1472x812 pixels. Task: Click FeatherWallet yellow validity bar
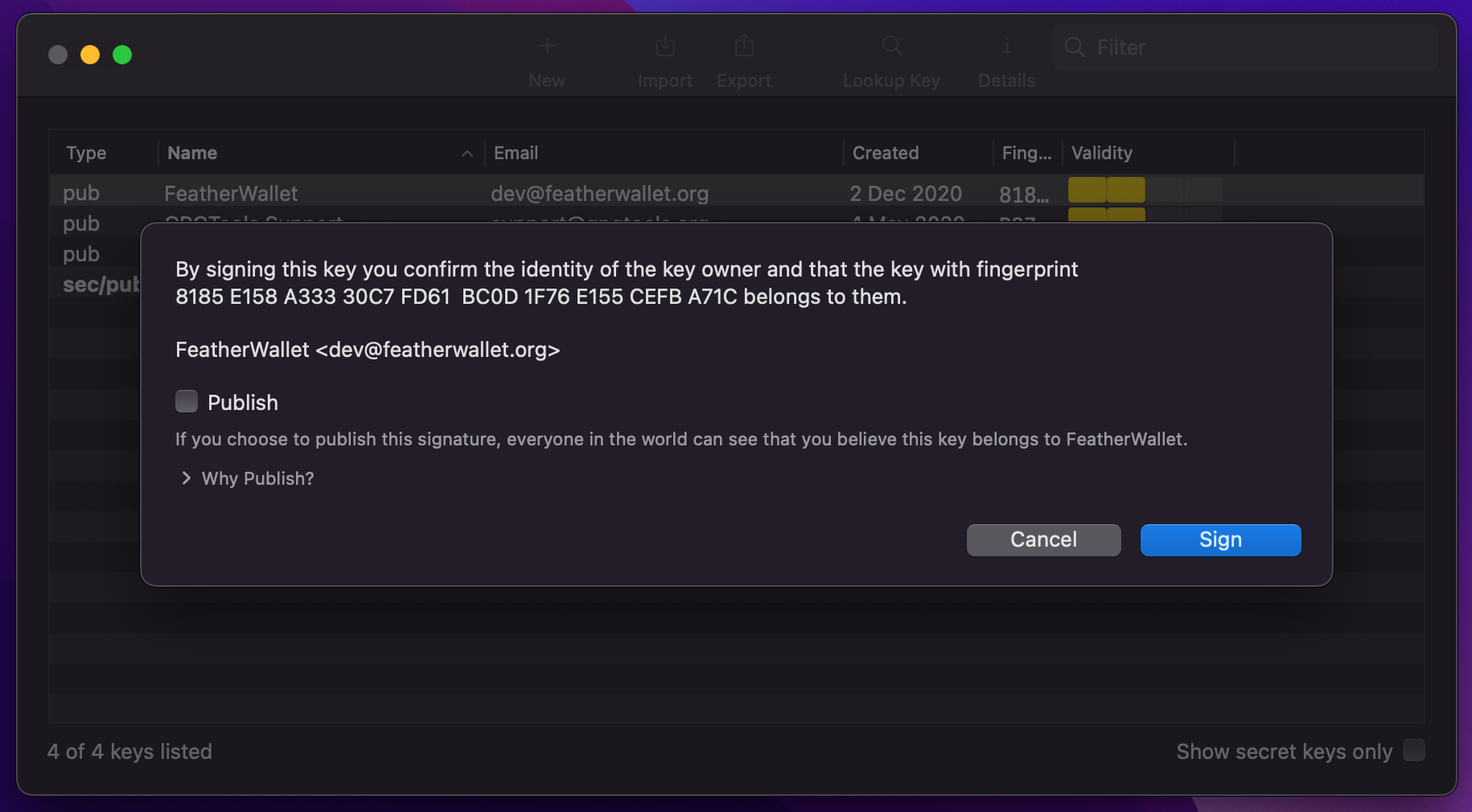pyautogui.click(x=1106, y=191)
